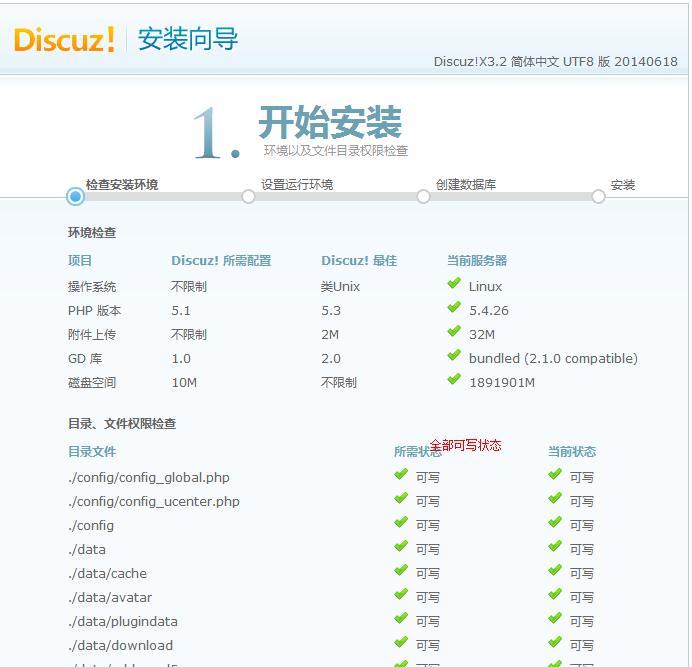Click the 目录文件 column header
This screenshot has width=692, height=667.
coord(92,452)
